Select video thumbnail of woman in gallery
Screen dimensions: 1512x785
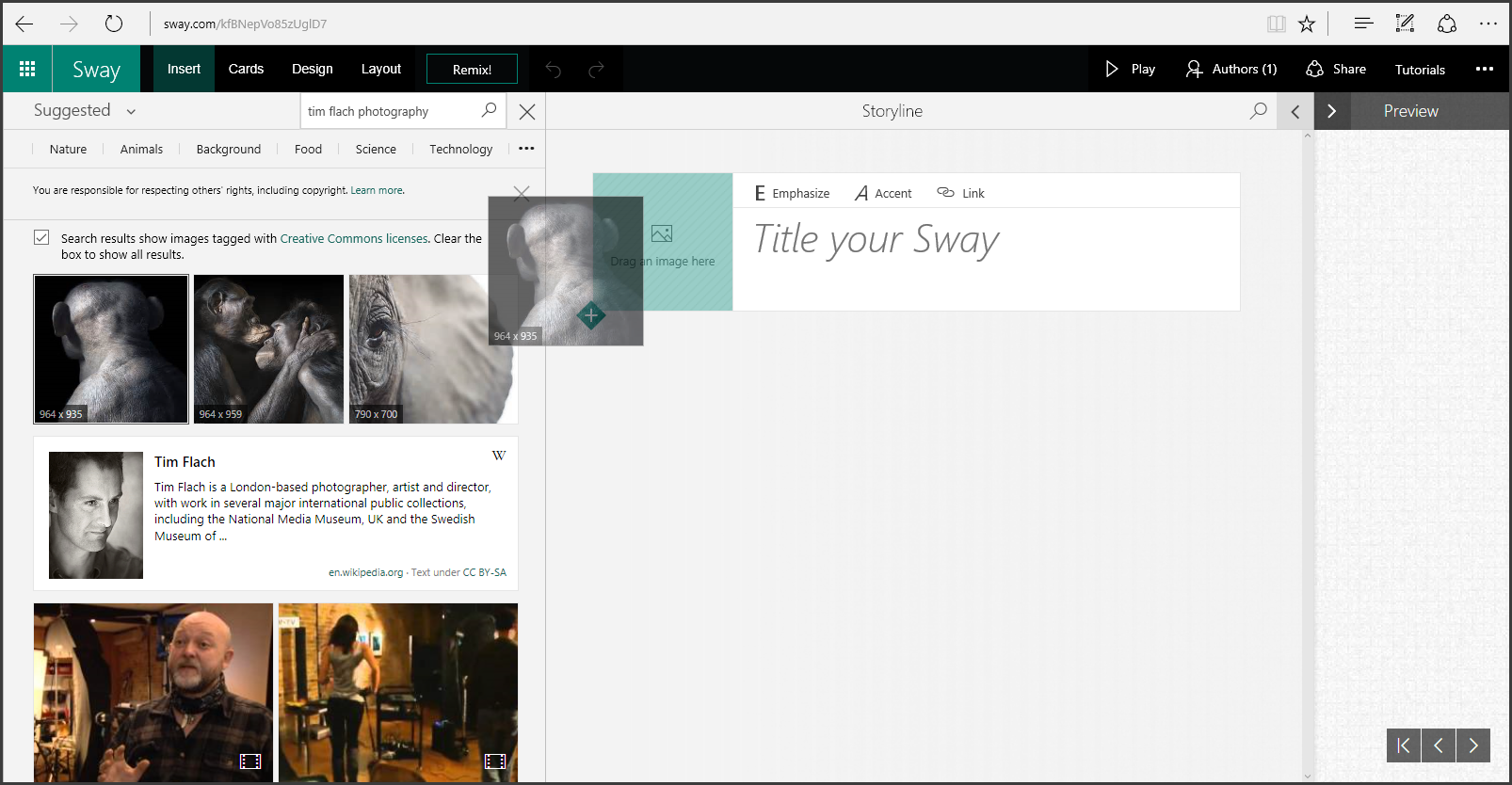pyautogui.click(x=398, y=693)
